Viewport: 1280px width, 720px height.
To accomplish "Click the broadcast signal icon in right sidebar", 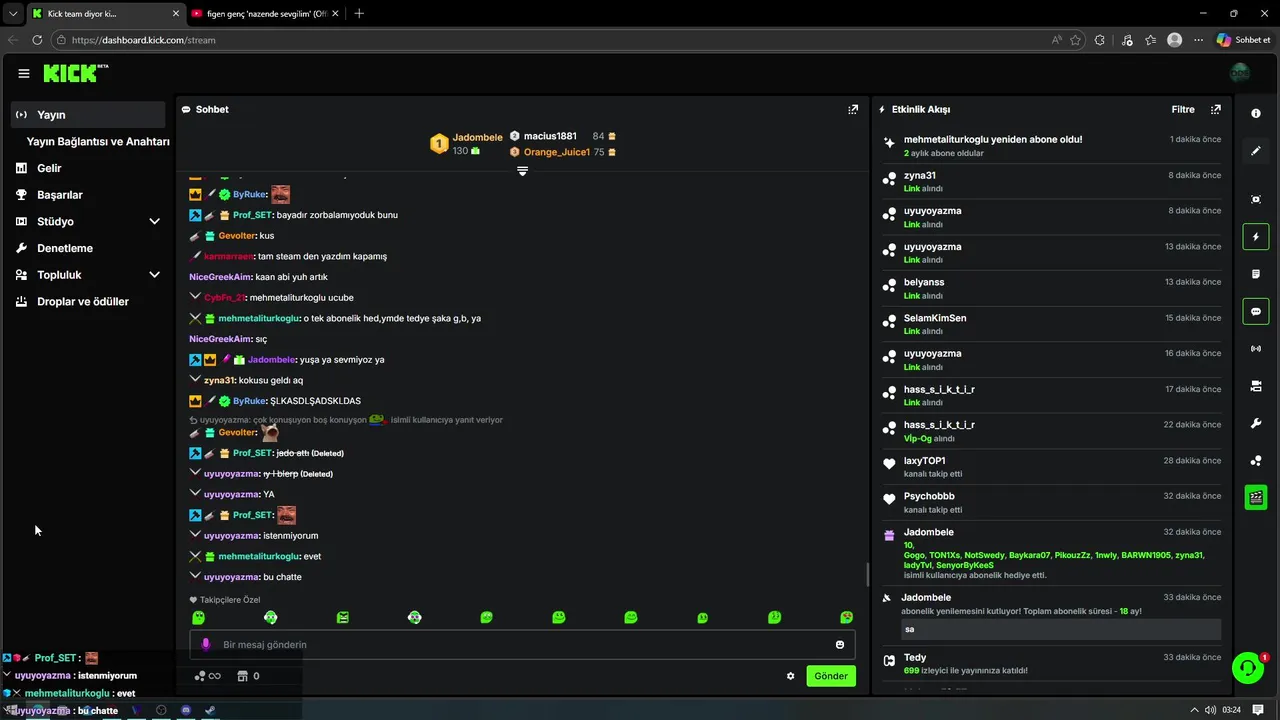I will pyautogui.click(x=1256, y=349).
